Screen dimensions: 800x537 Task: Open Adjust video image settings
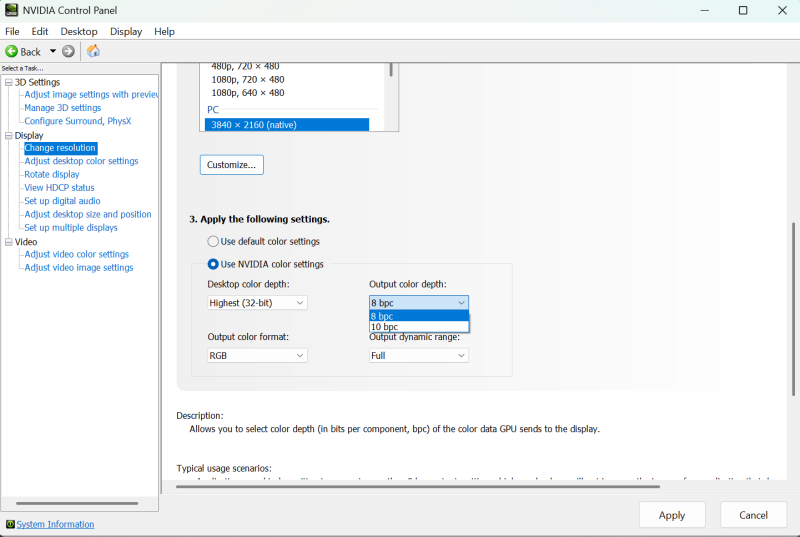(x=79, y=268)
